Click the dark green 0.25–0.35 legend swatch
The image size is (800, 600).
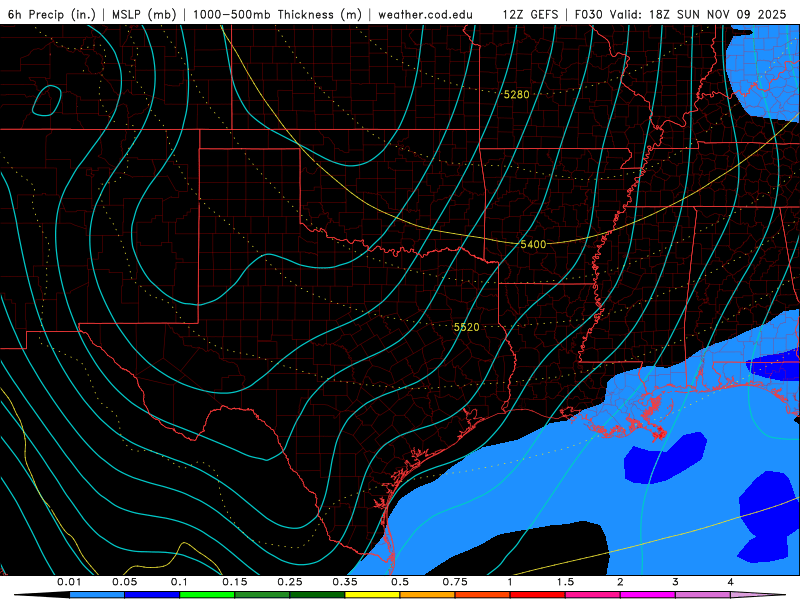317,595
